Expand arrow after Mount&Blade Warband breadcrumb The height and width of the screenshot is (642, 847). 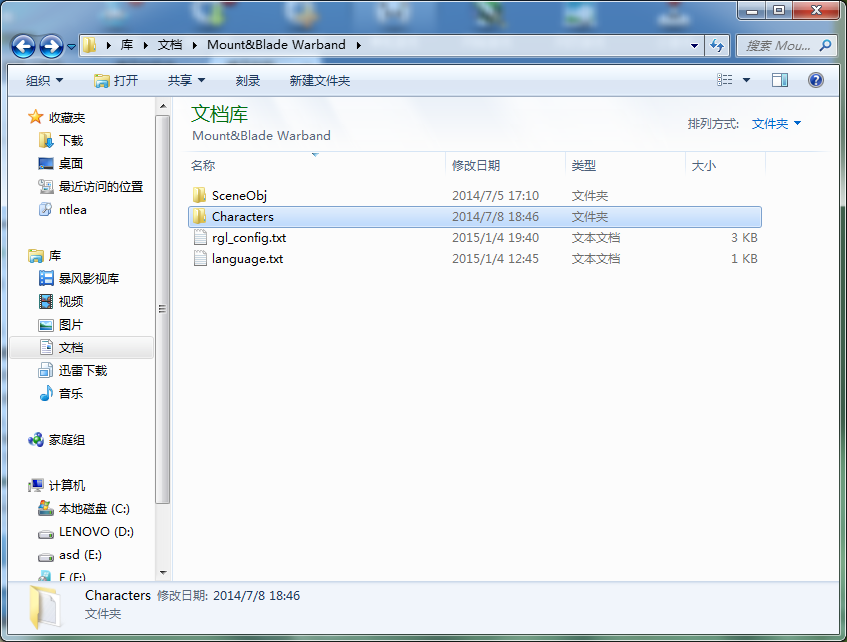tap(359, 45)
